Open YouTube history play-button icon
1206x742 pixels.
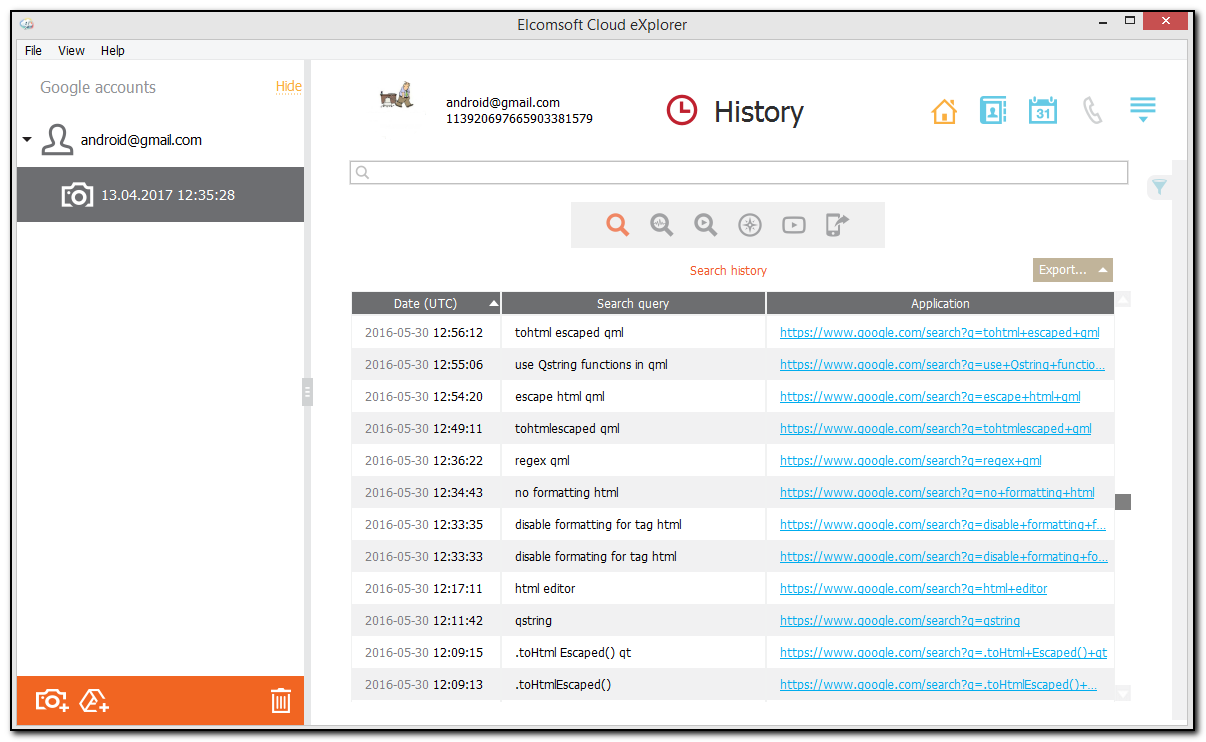[794, 225]
